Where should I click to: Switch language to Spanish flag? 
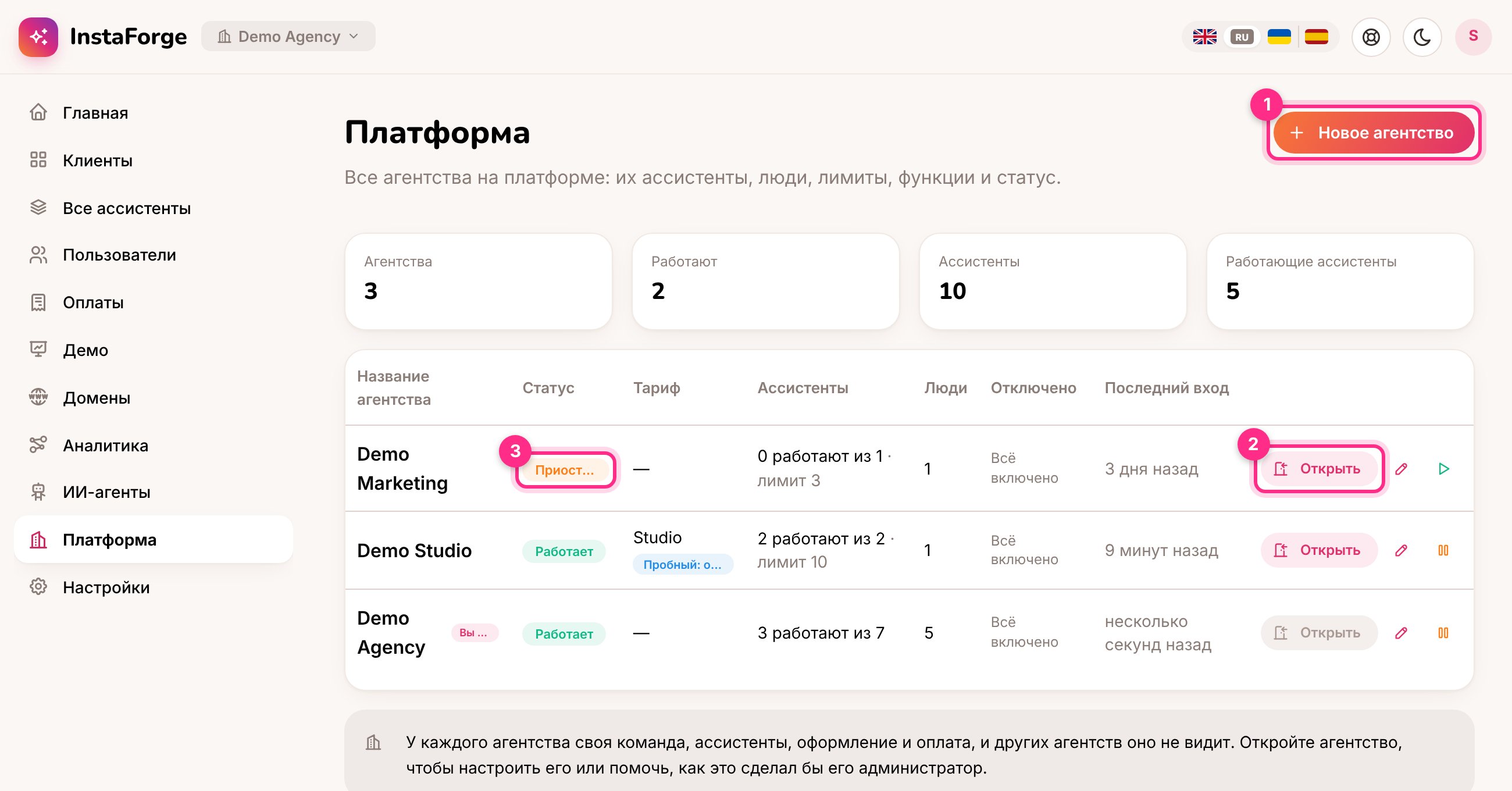pyautogui.click(x=1317, y=37)
